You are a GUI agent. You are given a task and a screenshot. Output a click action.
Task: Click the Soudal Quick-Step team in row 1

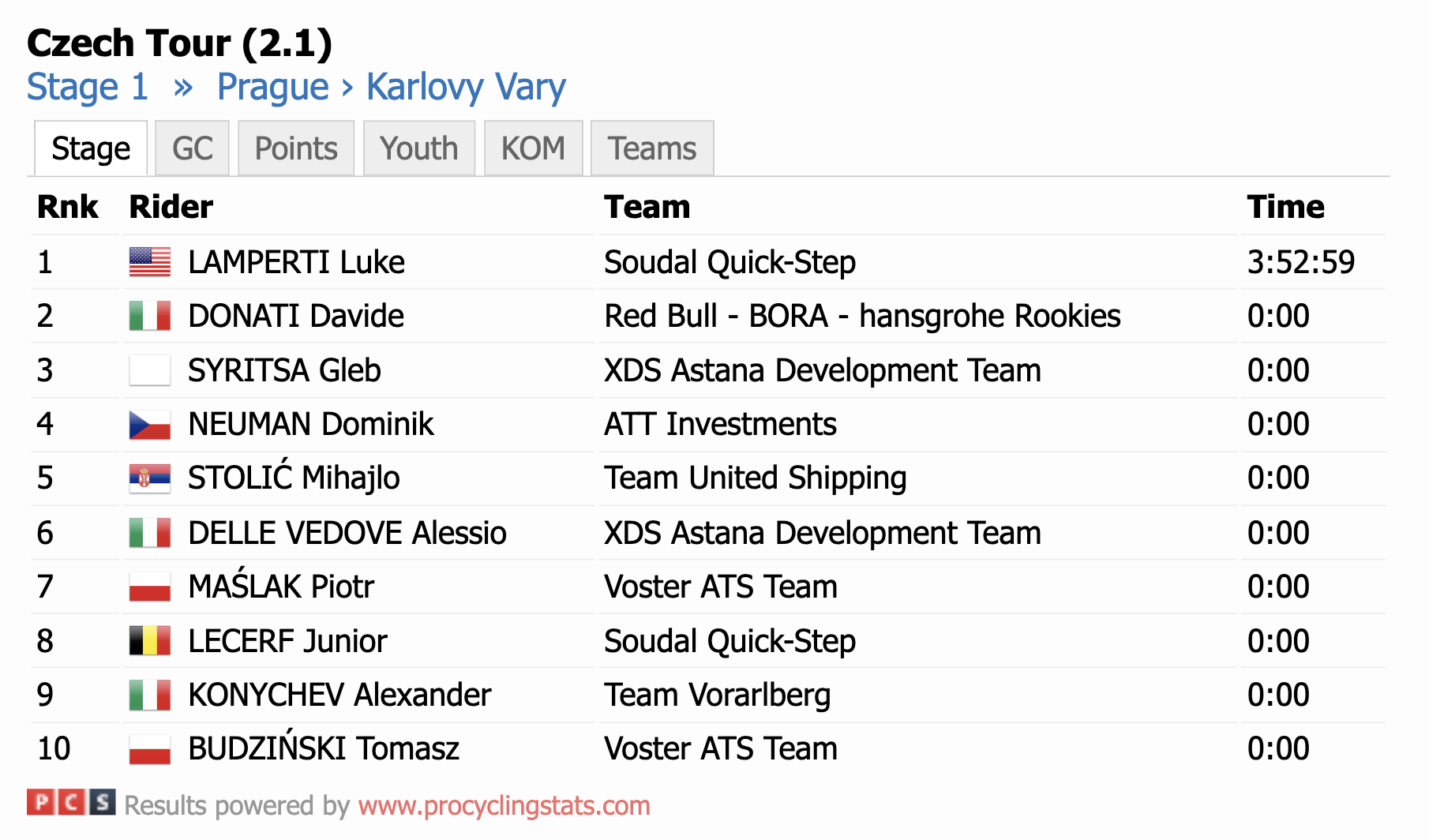coord(730,262)
